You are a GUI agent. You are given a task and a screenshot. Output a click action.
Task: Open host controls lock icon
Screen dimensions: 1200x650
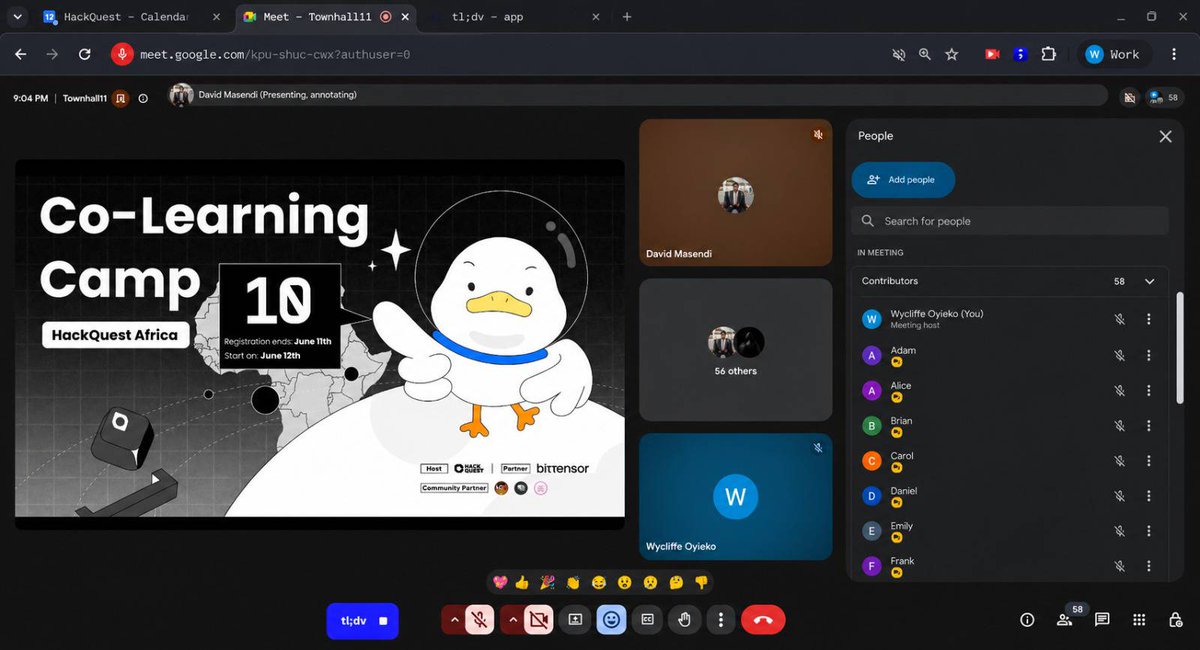pyautogui.click(x=1176, y=620)
